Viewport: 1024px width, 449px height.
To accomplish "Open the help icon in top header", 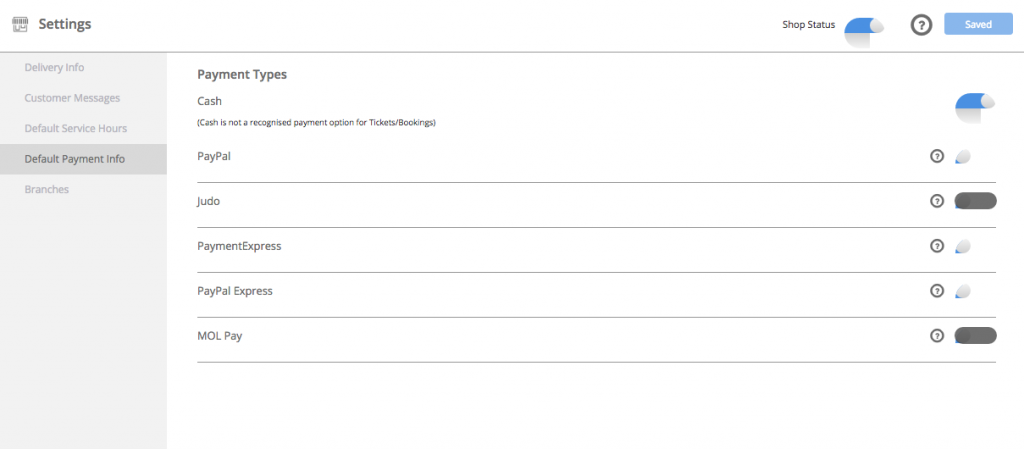I will pos(921,25).
